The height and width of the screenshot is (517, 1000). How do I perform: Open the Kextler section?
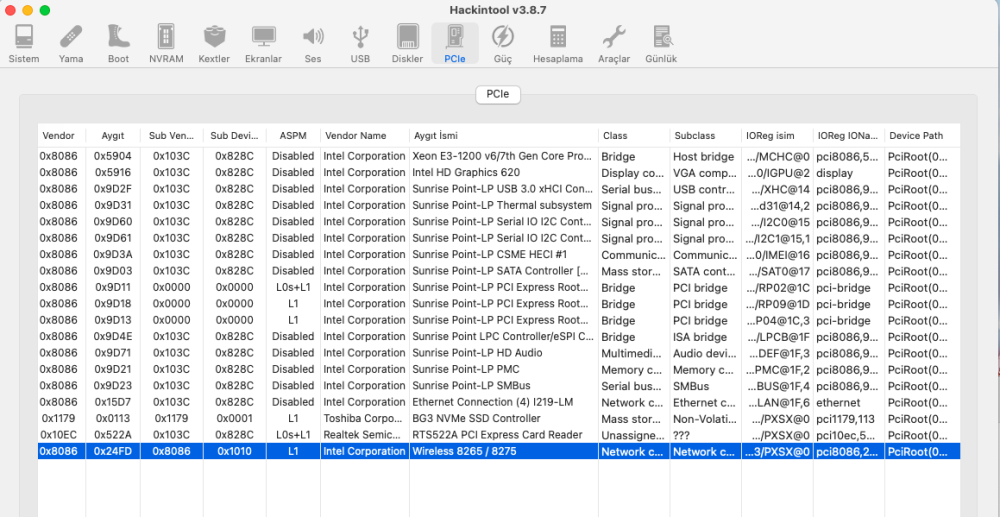(x=214, y=43)
